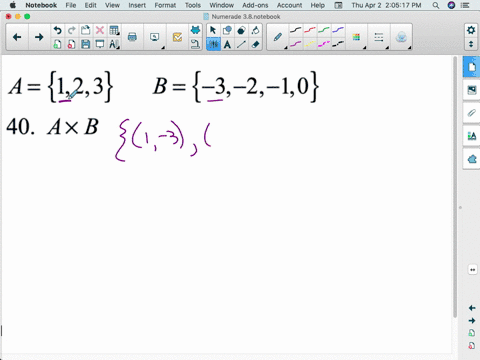Open the Properties sidebar tab
480x360 pixels.
(x=472, y=136)
